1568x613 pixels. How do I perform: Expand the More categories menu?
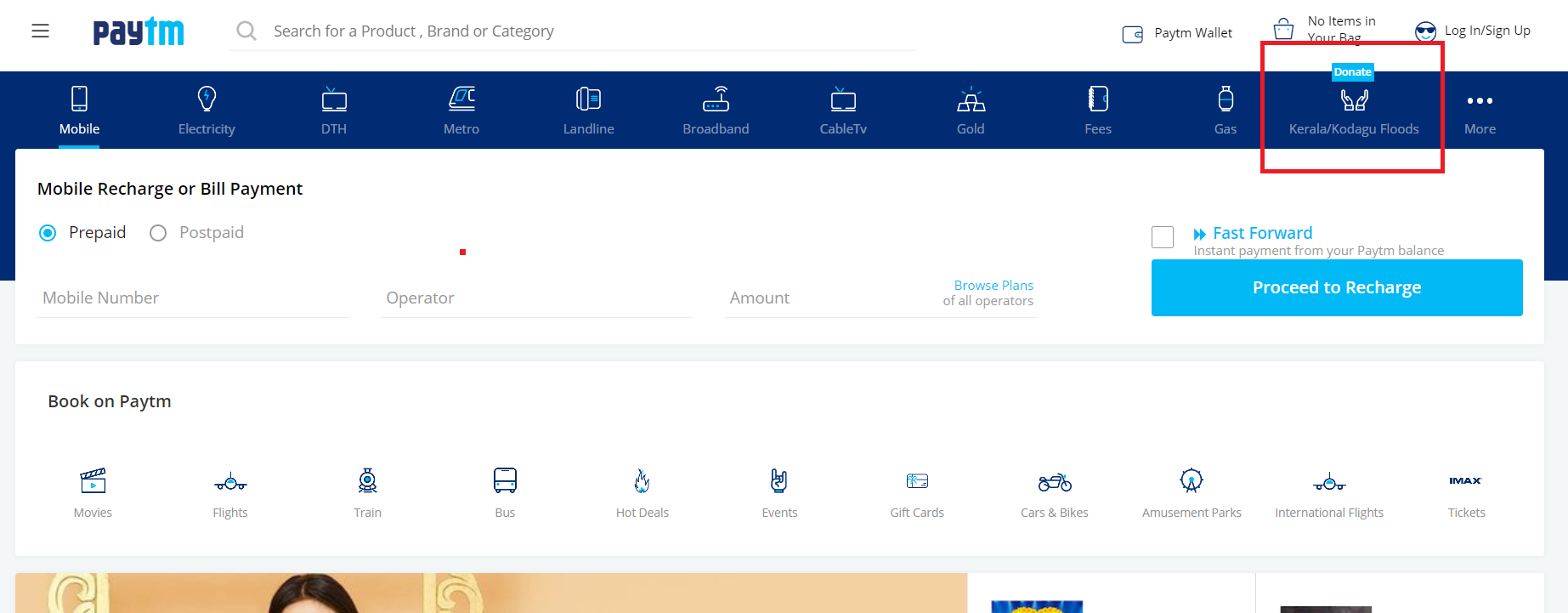(1480, 111)
